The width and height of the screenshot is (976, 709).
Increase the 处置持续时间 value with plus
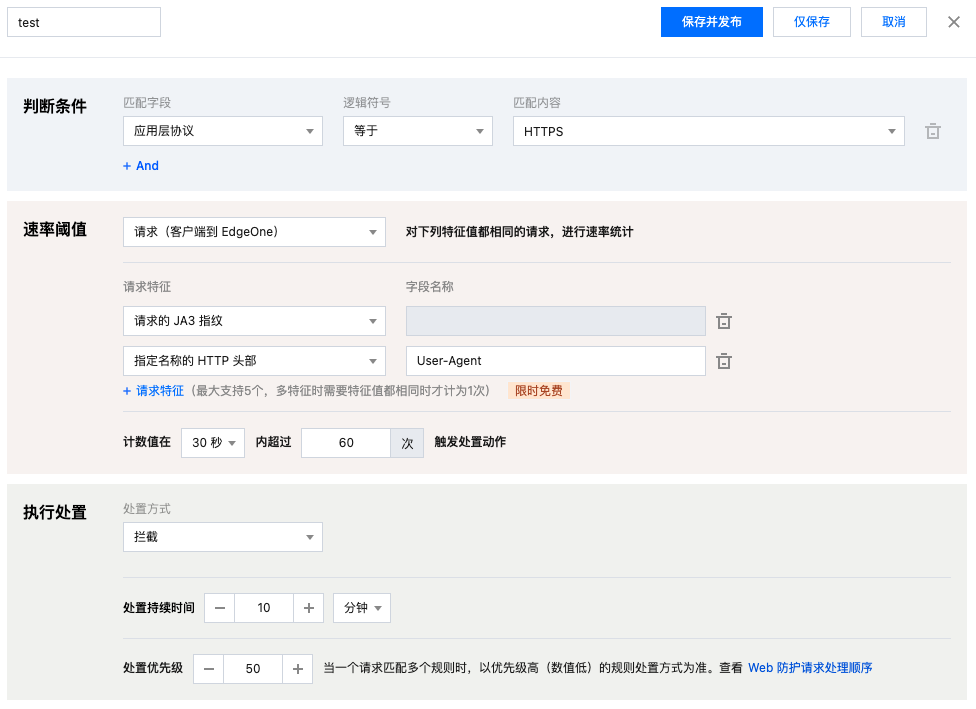click(308, 608)
